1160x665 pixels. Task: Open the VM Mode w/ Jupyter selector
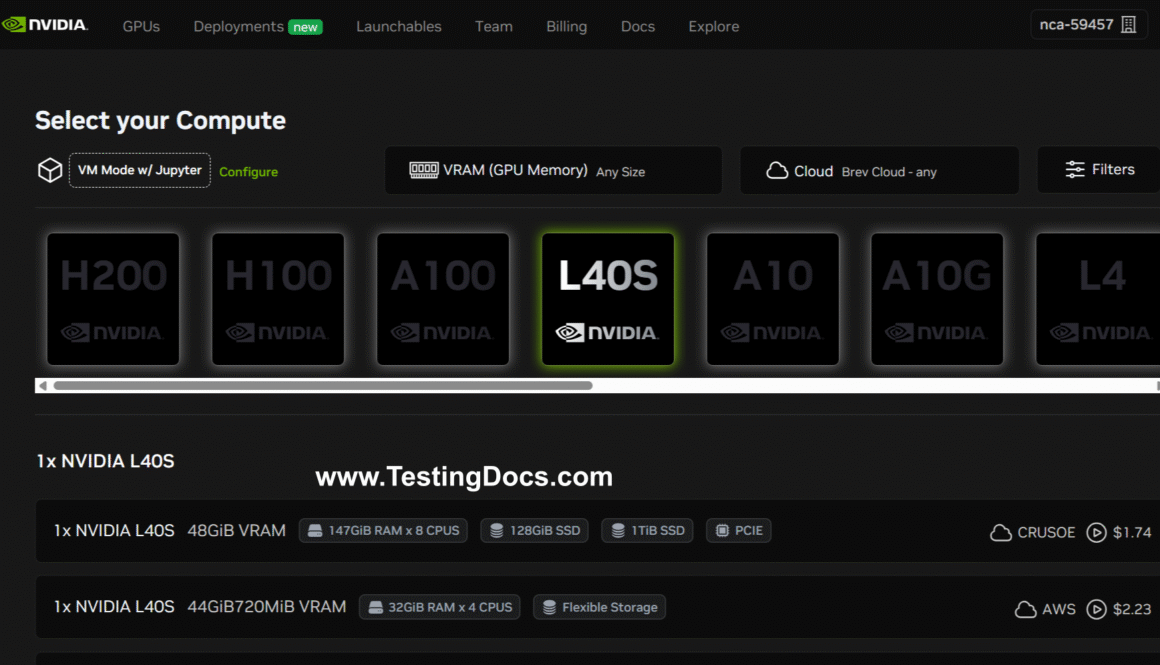[x=140, y=171]
